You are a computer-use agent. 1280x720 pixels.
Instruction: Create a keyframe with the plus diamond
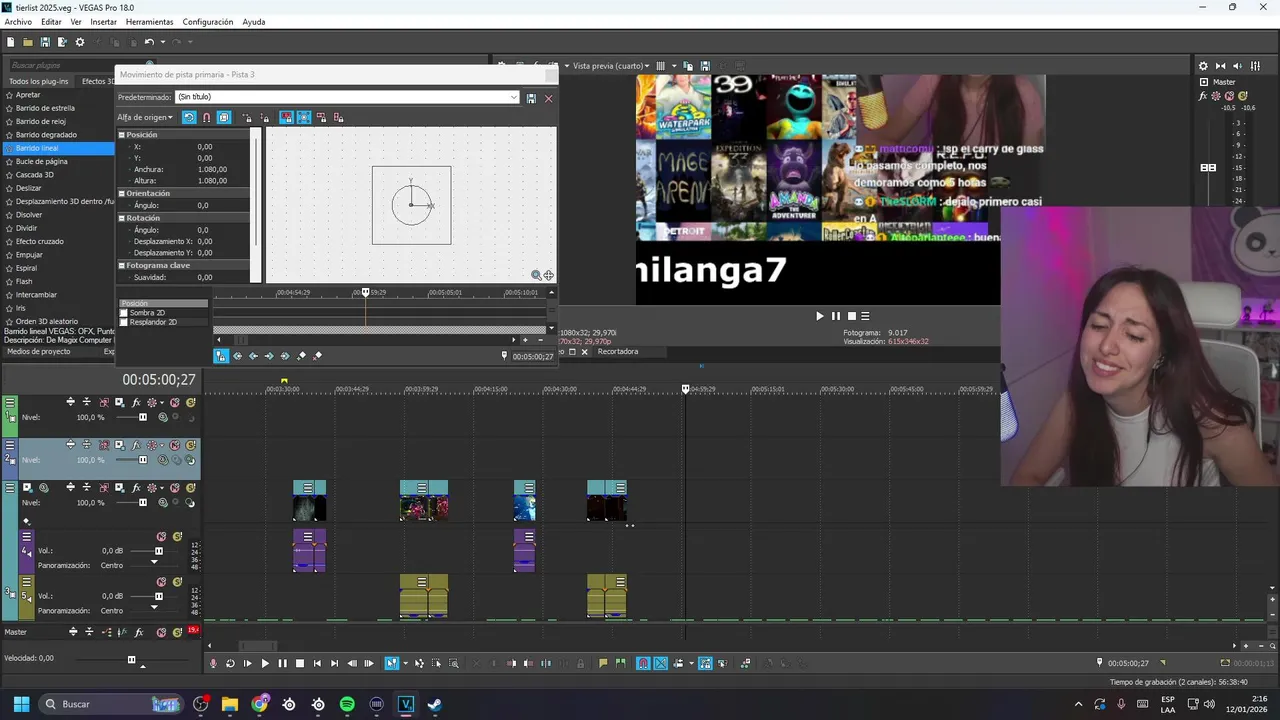point(302,356)
